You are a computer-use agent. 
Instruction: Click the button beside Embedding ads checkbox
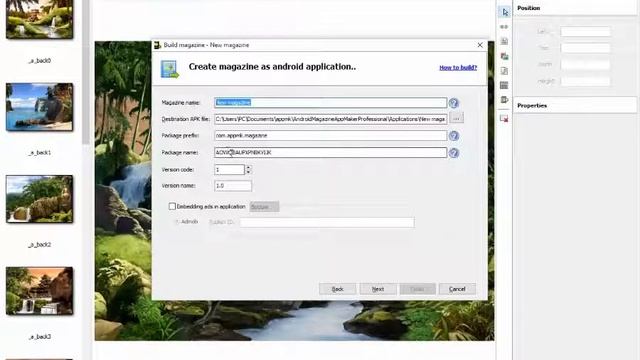(x=264, y=207)
